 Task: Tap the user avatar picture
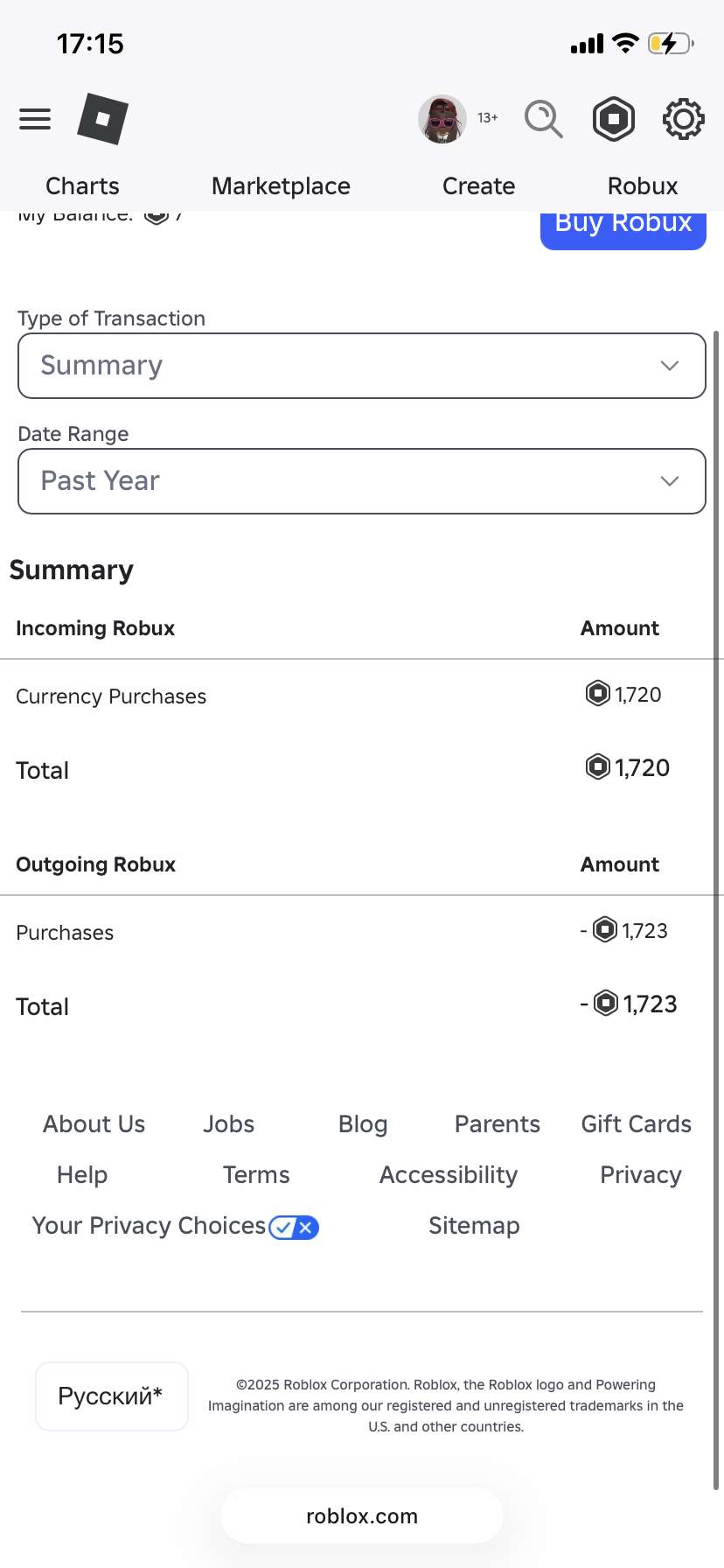pyautogui.click(x=442, y=119)
